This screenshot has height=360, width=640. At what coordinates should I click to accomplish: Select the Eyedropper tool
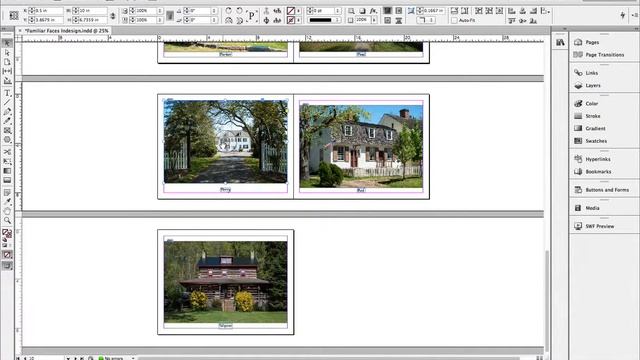7,202
